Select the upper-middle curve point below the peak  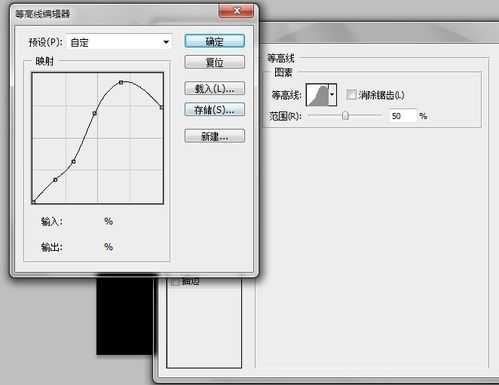[95, 113]
